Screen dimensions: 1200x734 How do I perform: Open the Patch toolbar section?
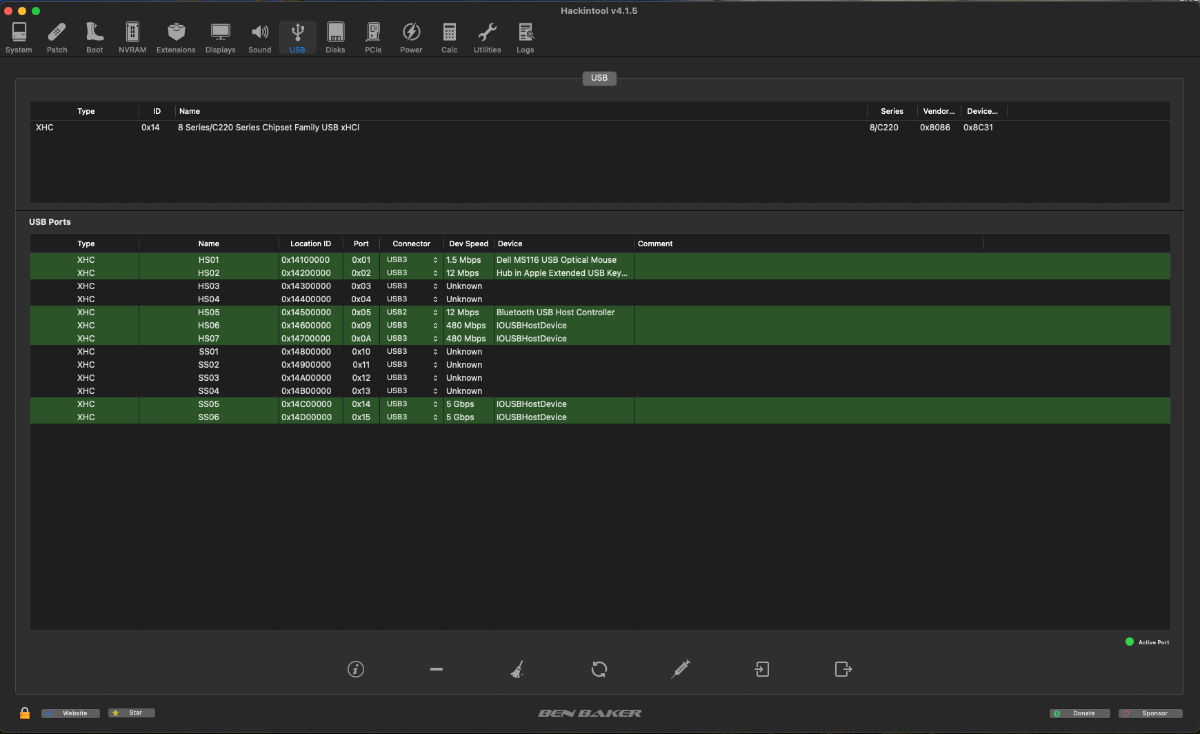pyautogui.click(x=57, y=38)
